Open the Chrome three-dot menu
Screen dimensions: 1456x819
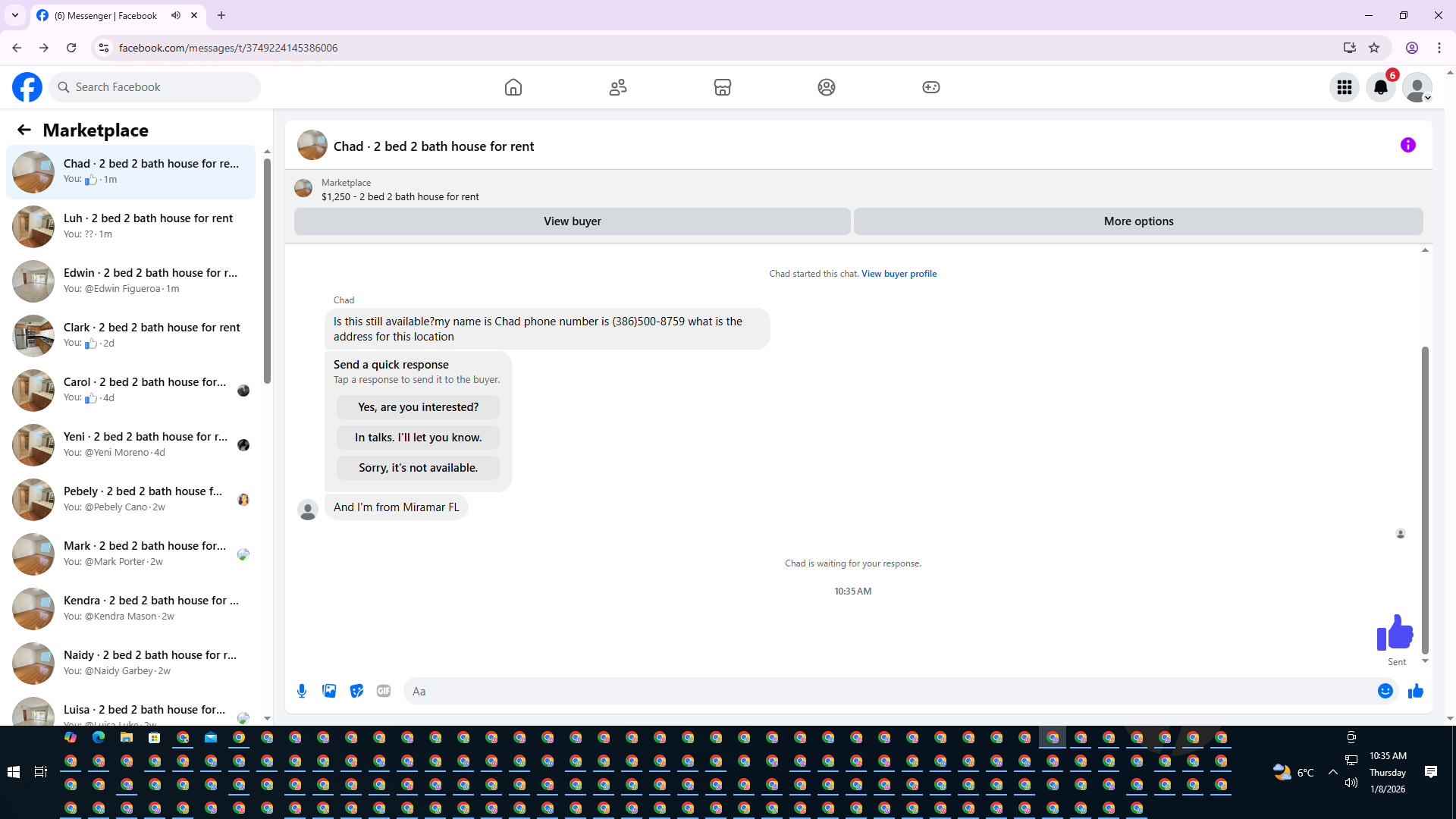pyautogui.click(x=1439, y=48)
